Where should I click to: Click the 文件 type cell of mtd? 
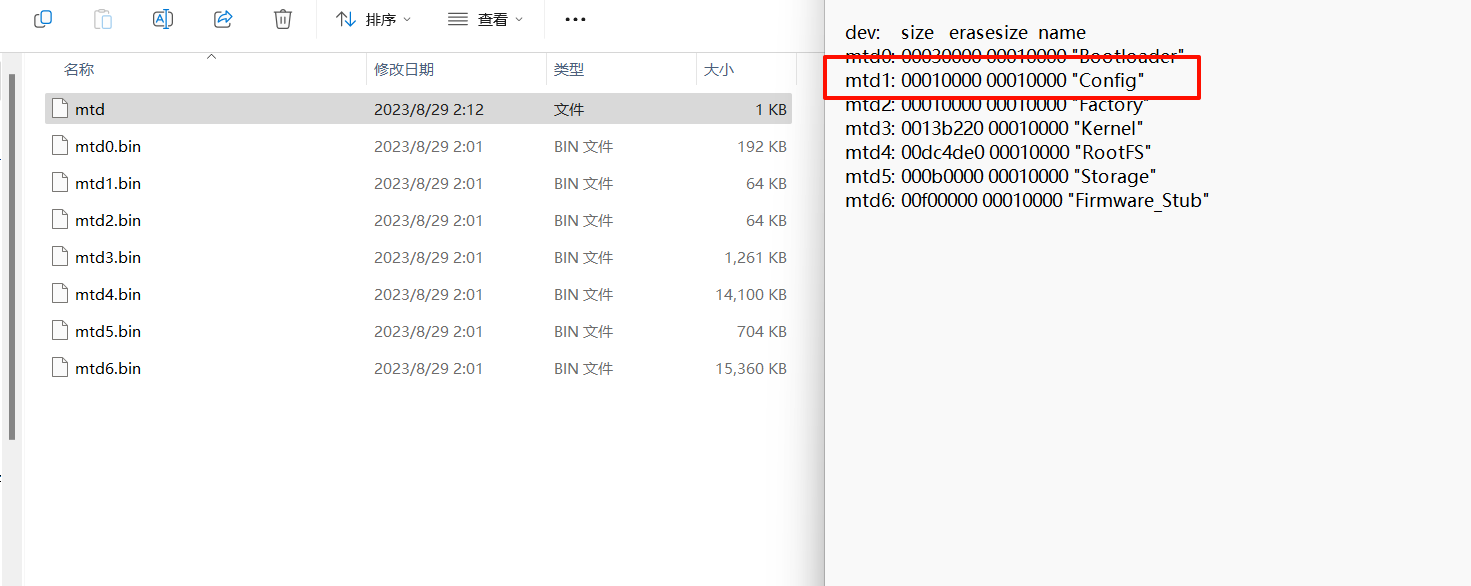[569, 109]
